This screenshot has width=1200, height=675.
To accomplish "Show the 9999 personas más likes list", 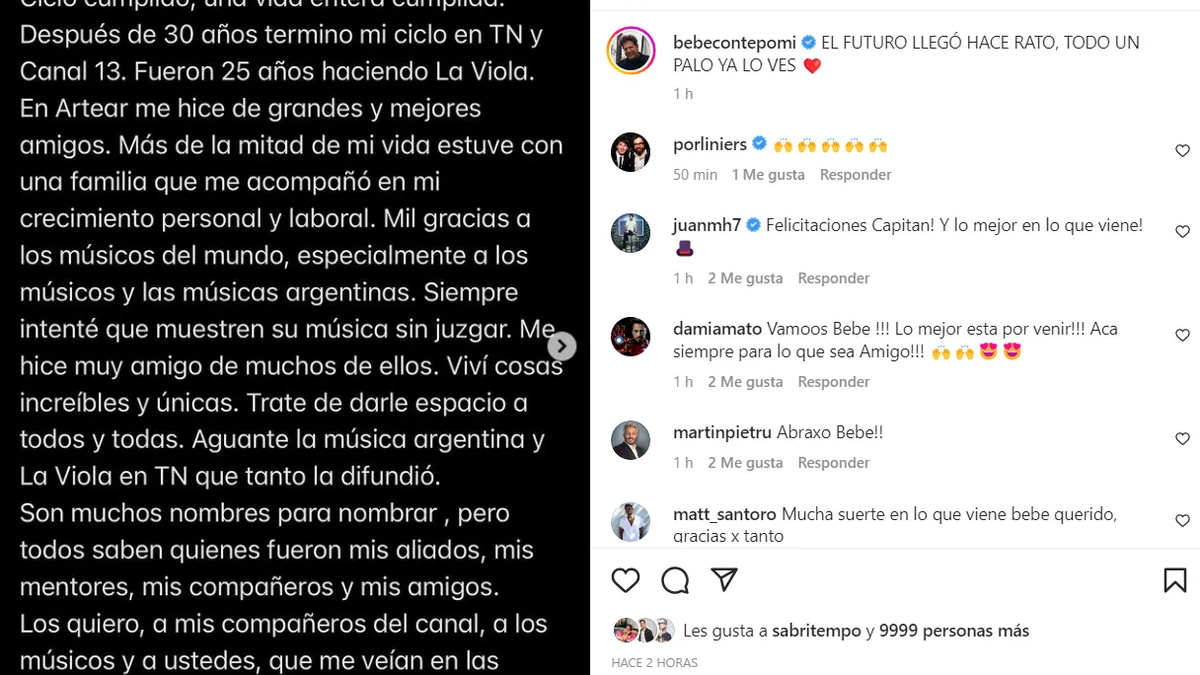I will point(954,631).
